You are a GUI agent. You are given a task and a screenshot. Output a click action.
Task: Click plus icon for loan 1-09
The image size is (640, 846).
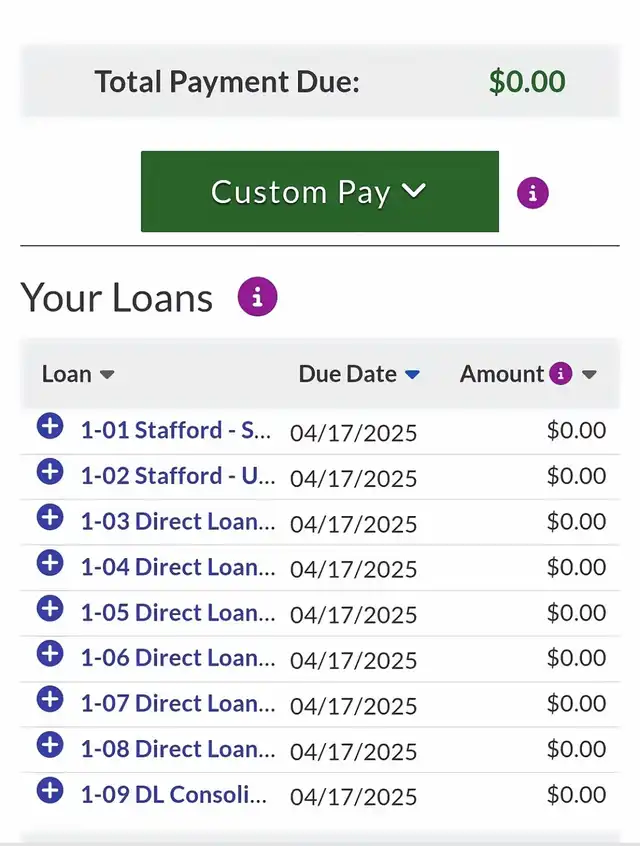tap(50, 791)
